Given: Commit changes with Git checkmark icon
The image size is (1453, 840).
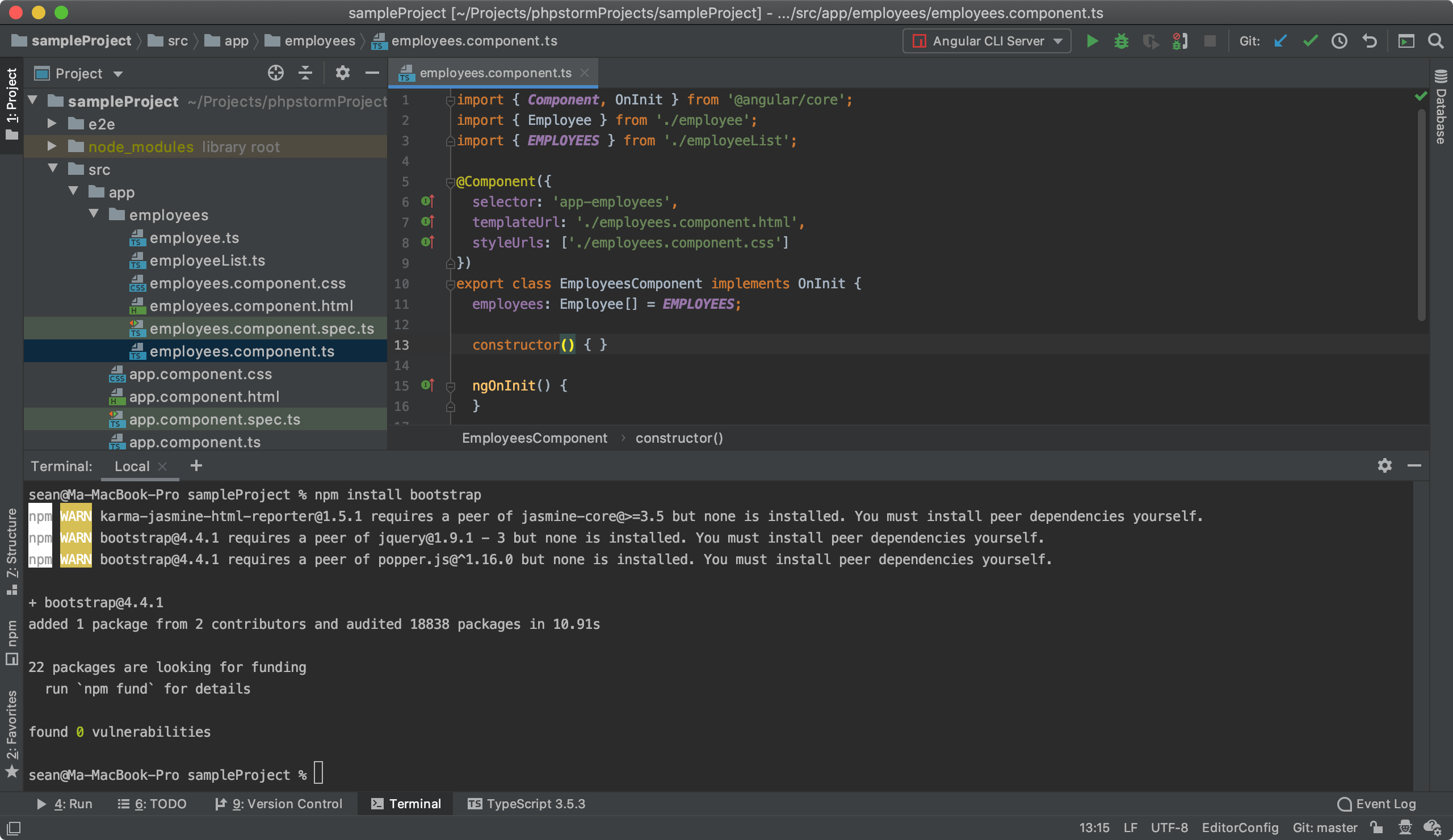Looking at the screenshot, I should [x=1310, y=41].
